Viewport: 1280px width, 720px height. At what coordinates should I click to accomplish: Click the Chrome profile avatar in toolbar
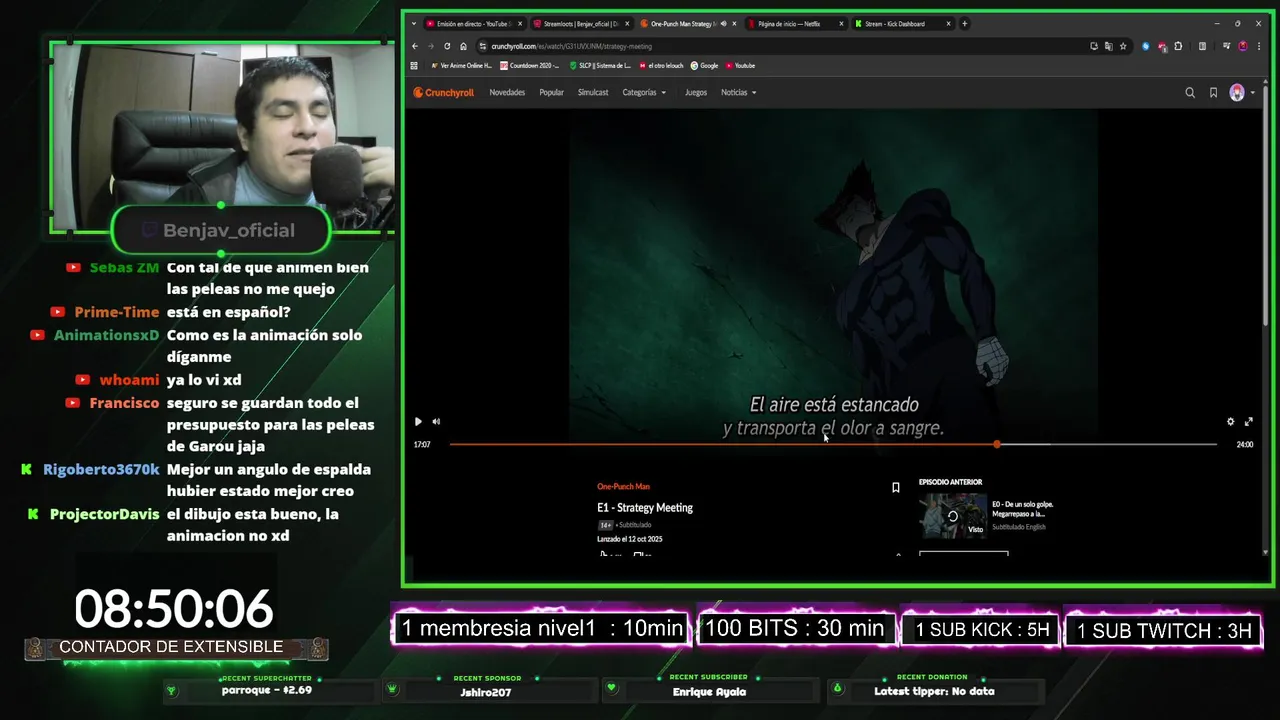(x=1243, y=46)
